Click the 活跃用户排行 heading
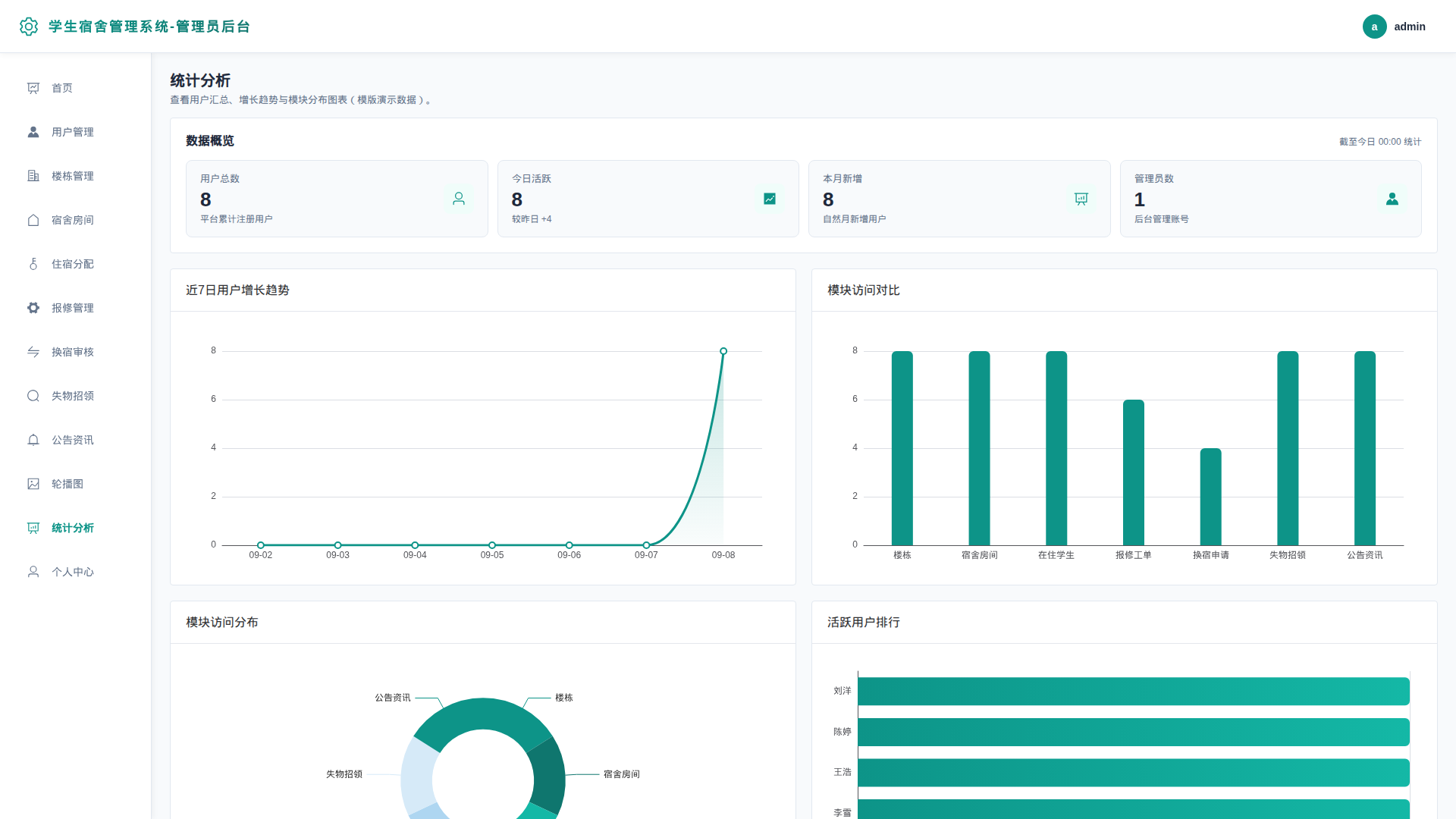The image size is (1456, 819). (864, 623)
